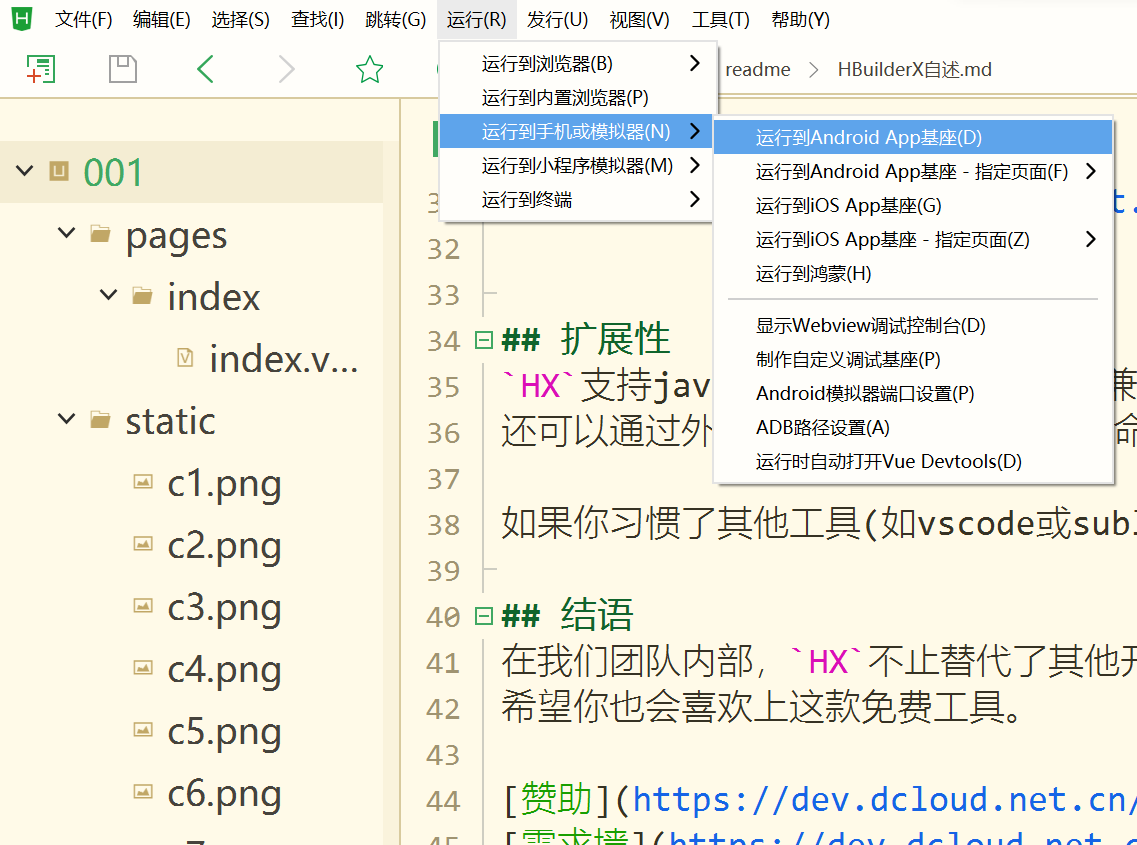Open the 文件(F) menu
Screen dimensions: 1137x845
pos(83,20)
